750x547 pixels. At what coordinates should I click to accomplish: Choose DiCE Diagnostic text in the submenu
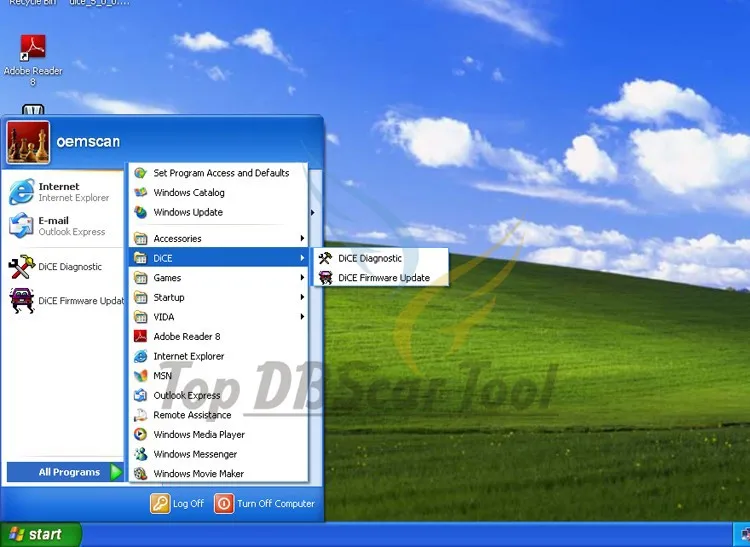pos(370,258)
